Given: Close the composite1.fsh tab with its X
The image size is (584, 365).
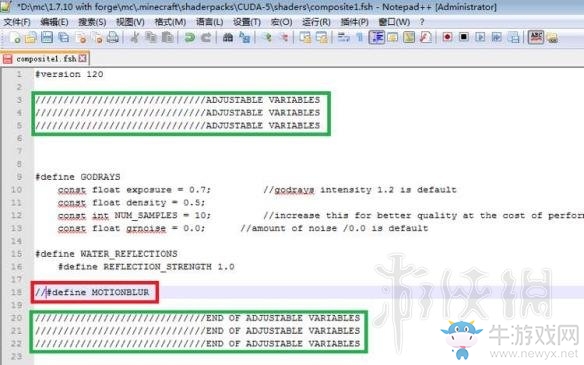Looking at the screenshot, I should [x=83, y=58].
